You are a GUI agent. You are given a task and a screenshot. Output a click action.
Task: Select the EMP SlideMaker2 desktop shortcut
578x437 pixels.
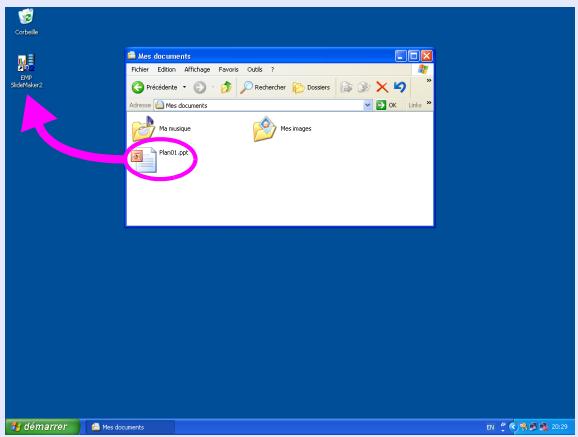point(26,71)
